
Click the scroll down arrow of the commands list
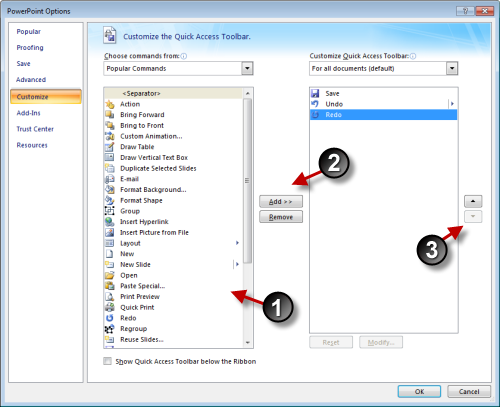coord(247,343)
